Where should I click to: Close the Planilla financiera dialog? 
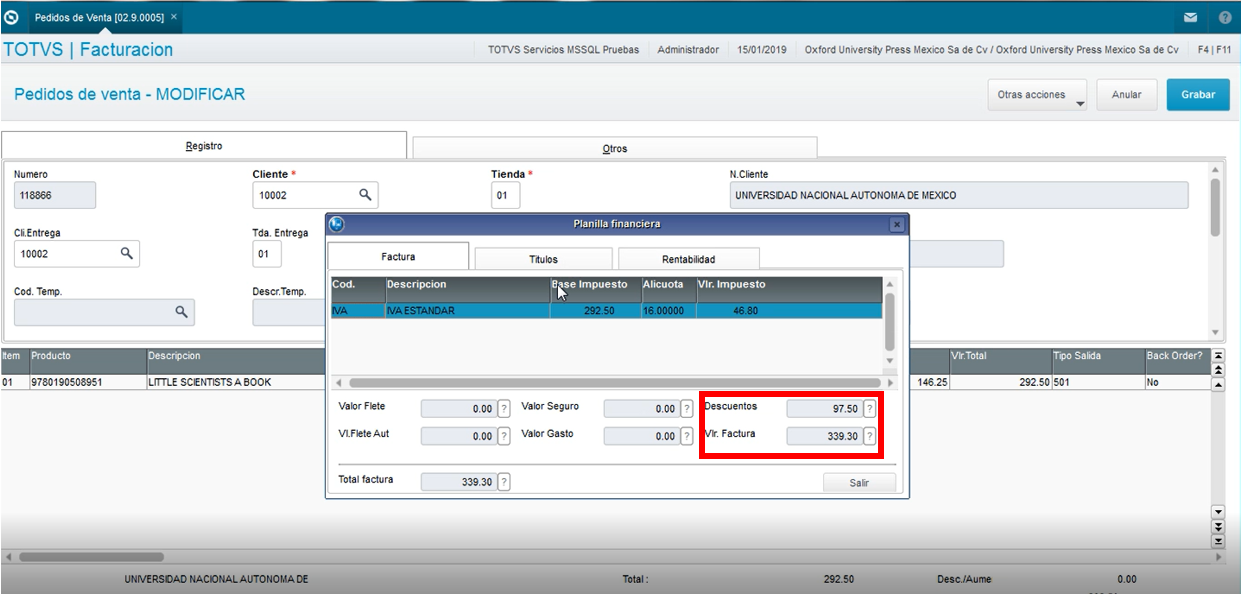tap(897, 225)
